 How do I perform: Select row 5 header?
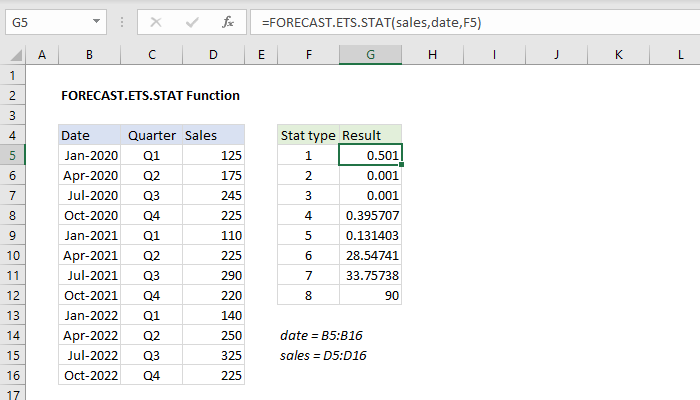pos(12,155)
